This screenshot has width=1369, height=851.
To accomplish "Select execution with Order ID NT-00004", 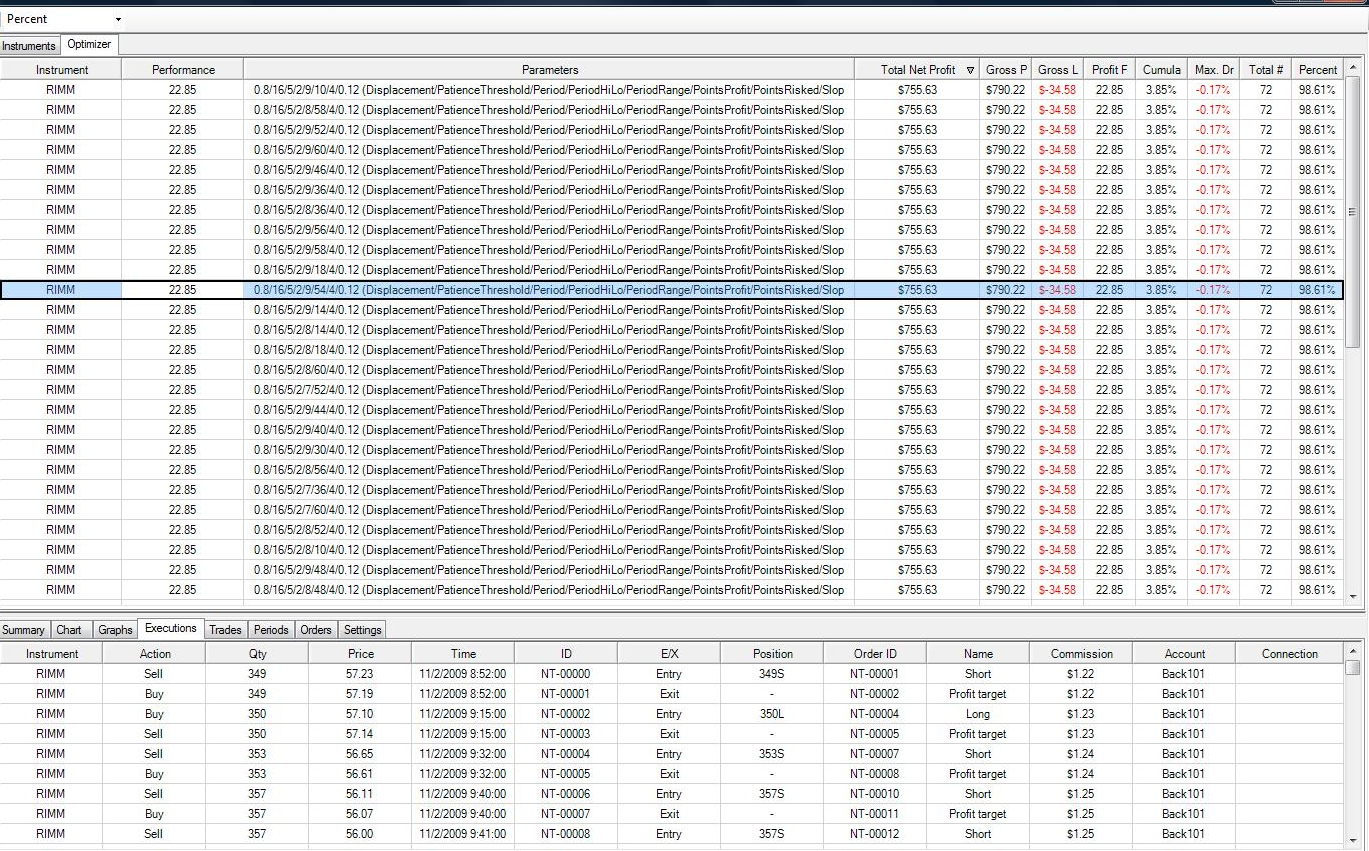I will click(x=672, y=714).
